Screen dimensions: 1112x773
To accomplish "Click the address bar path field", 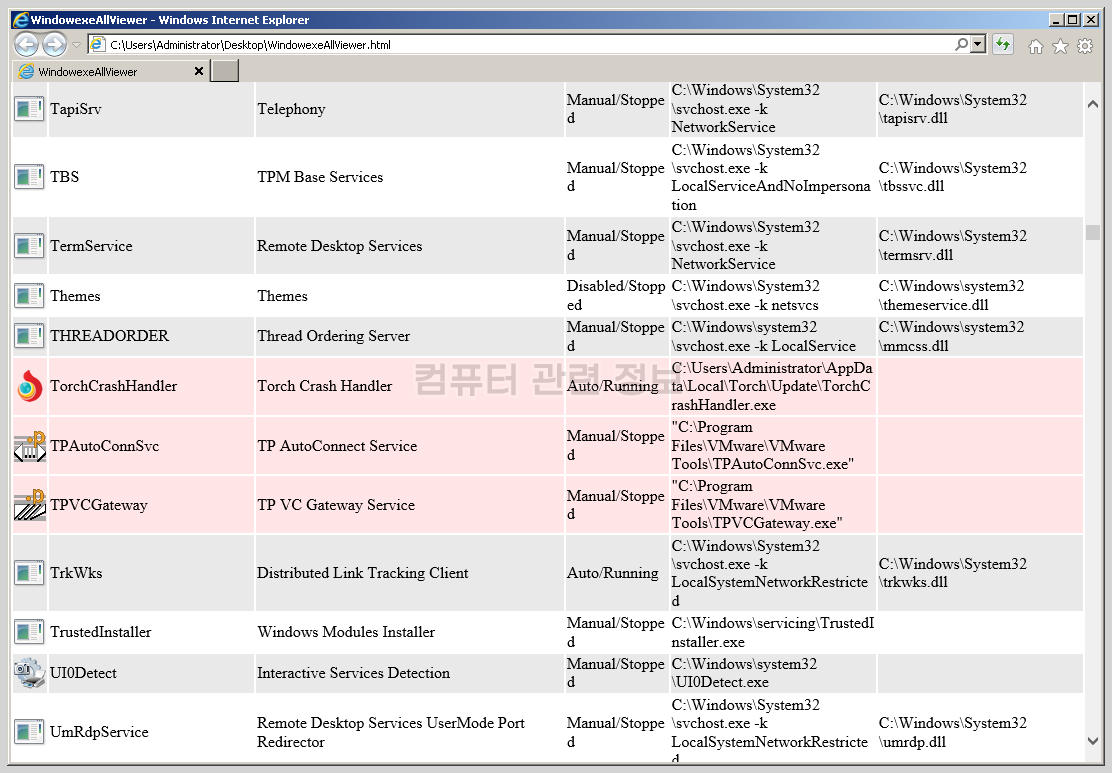I will (525, 45).
